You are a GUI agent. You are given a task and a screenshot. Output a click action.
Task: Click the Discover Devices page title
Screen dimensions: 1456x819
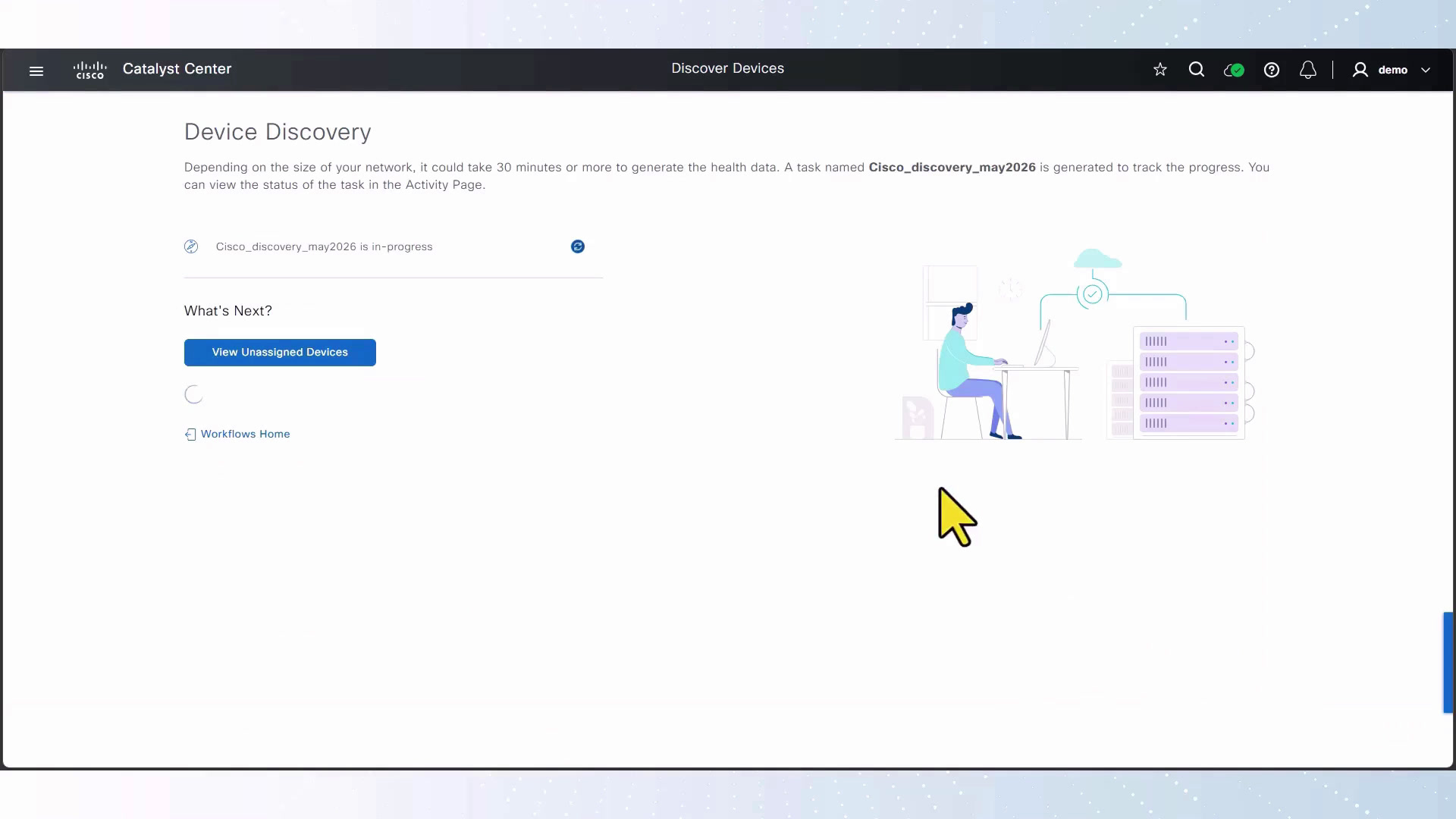coord(727,68)
